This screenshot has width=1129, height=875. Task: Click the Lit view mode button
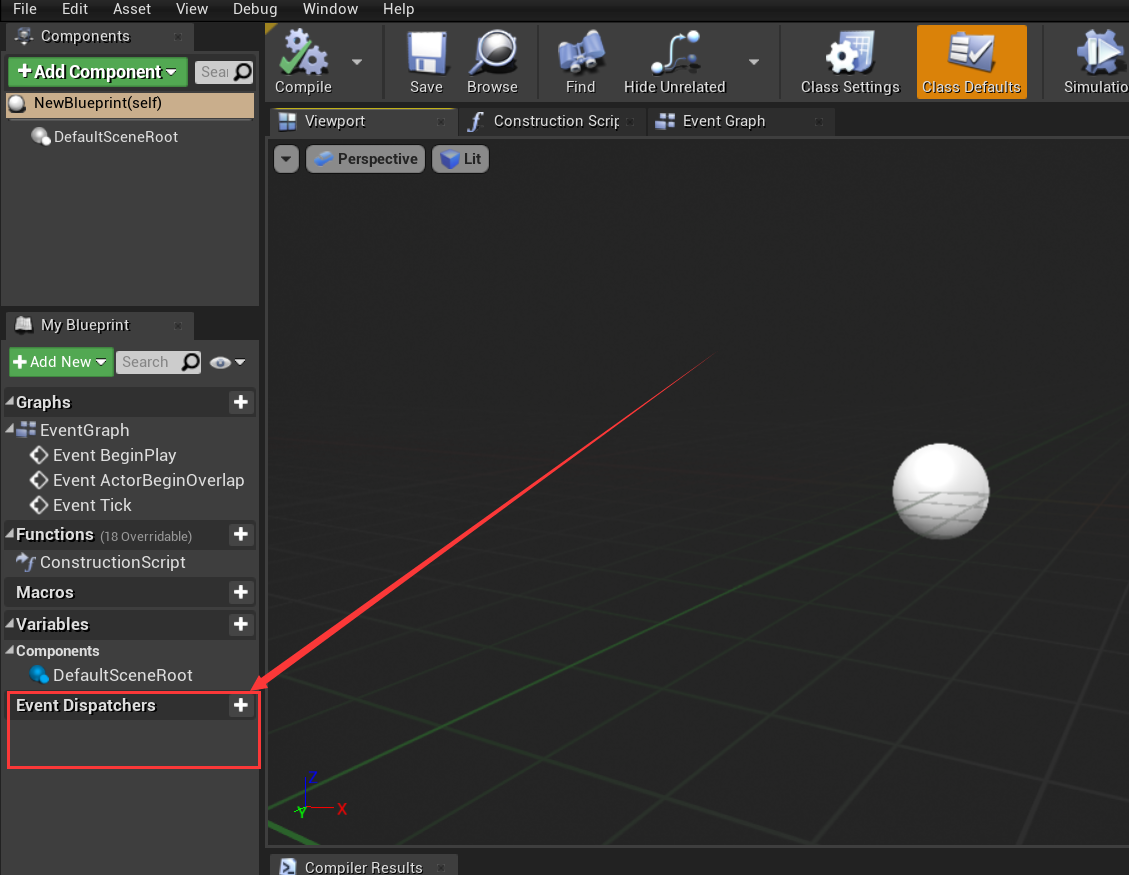[x=460, y=158]
